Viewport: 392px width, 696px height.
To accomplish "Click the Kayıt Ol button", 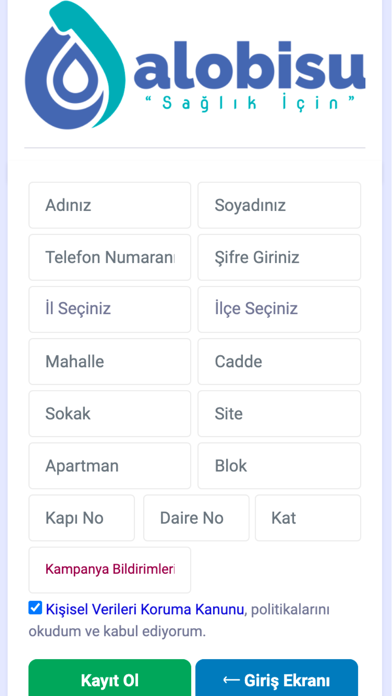I will (x=110, y=680).
